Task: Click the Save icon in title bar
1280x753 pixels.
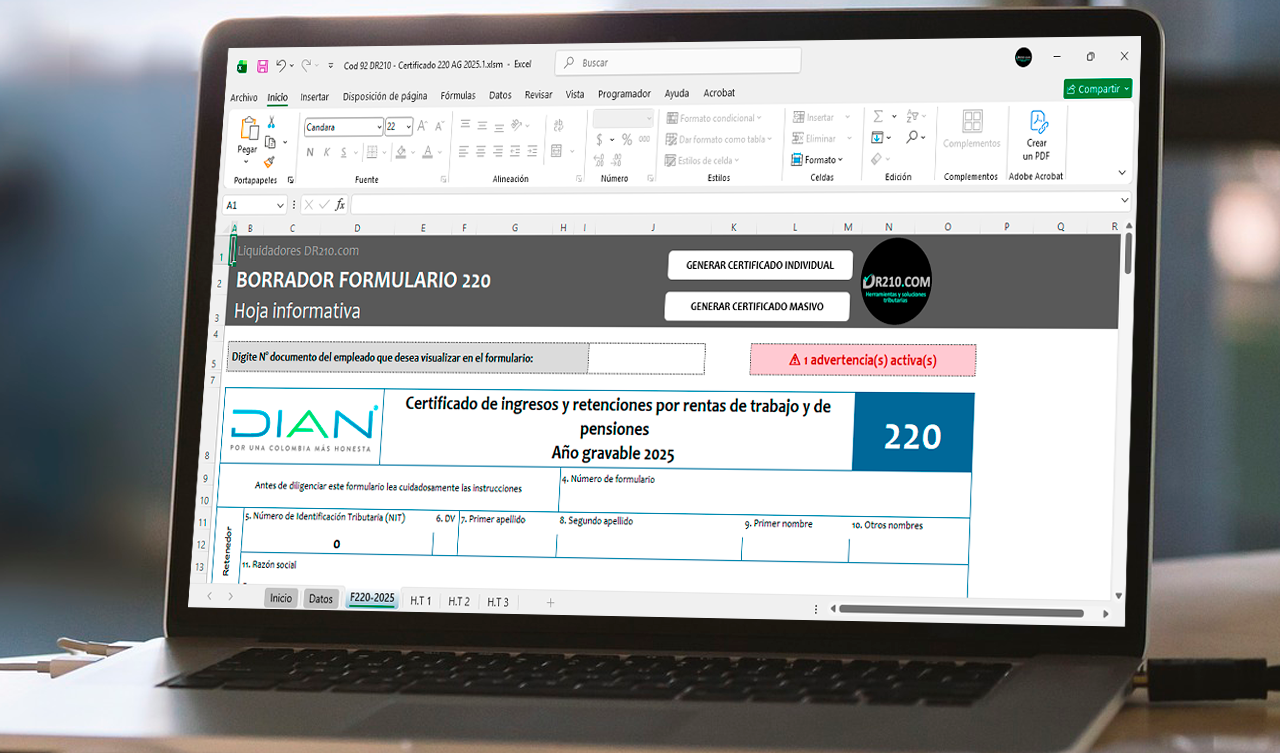Action: [x=262, y=66]
